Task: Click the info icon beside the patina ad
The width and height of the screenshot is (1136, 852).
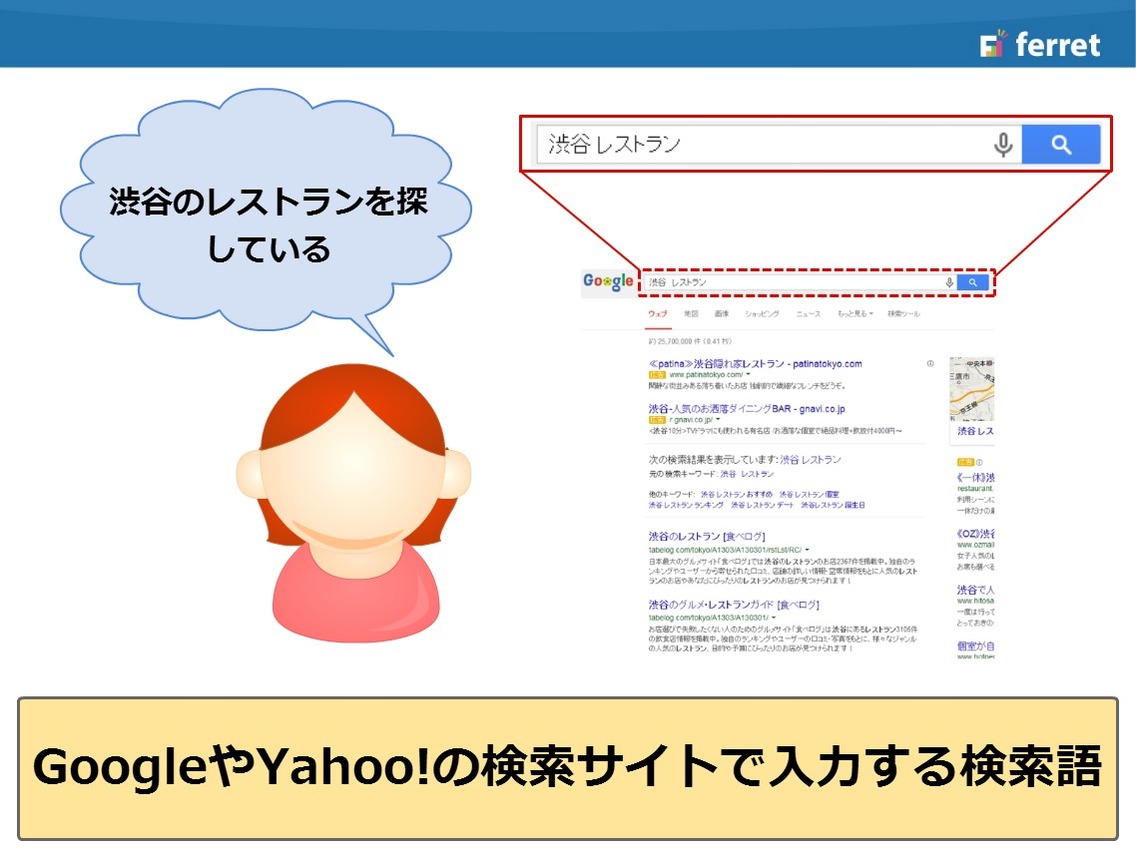Action: (x=930, y=364)
